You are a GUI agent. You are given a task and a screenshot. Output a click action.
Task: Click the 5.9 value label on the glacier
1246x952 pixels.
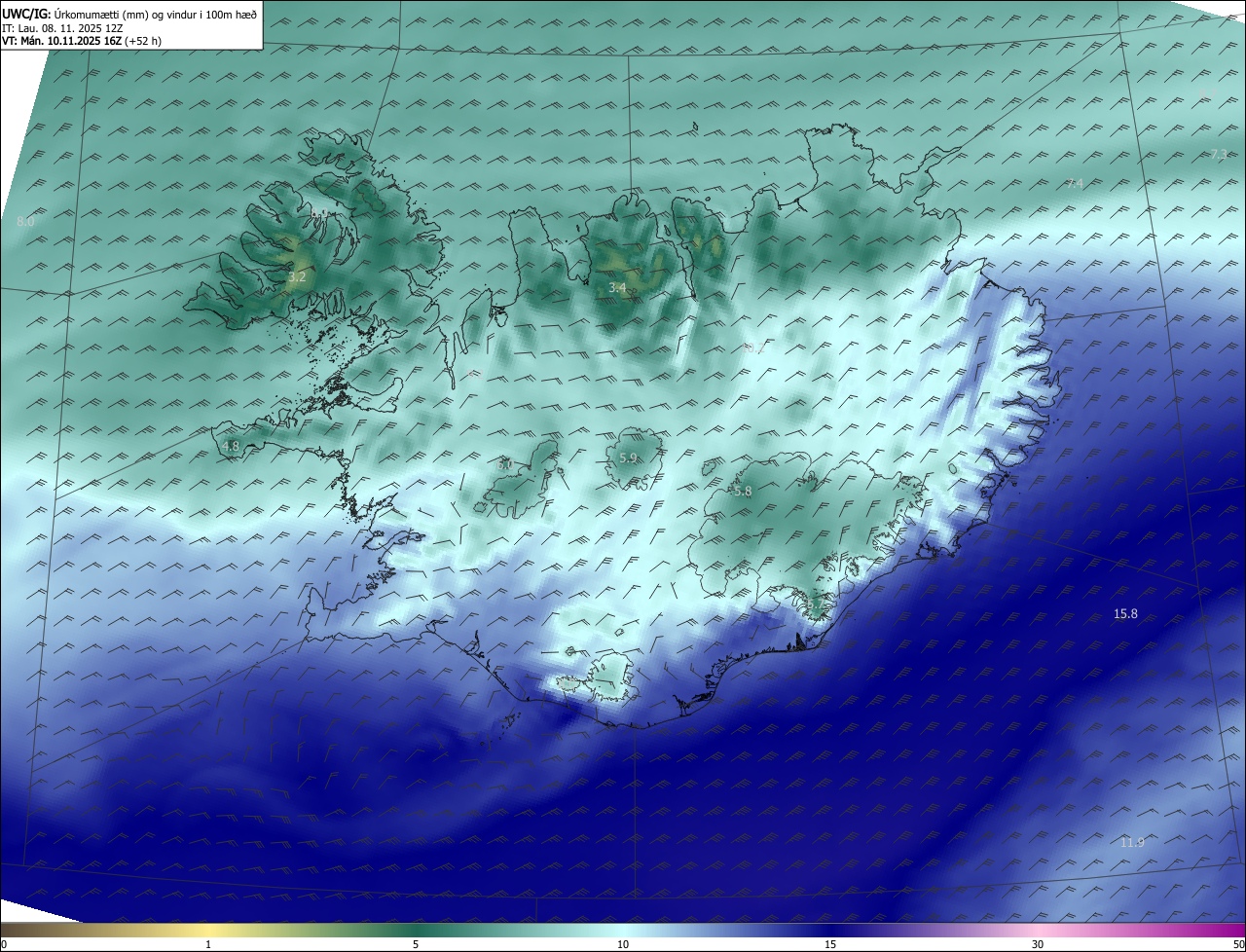[628, 458]
